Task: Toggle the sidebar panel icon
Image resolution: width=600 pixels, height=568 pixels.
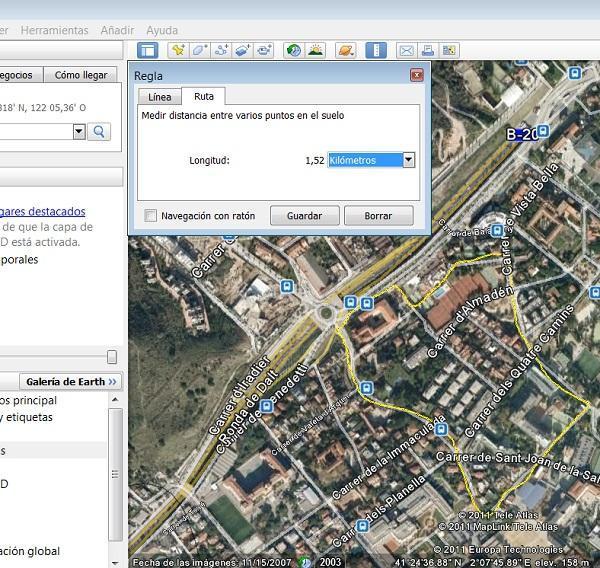Action: click(x=148, y=50)
